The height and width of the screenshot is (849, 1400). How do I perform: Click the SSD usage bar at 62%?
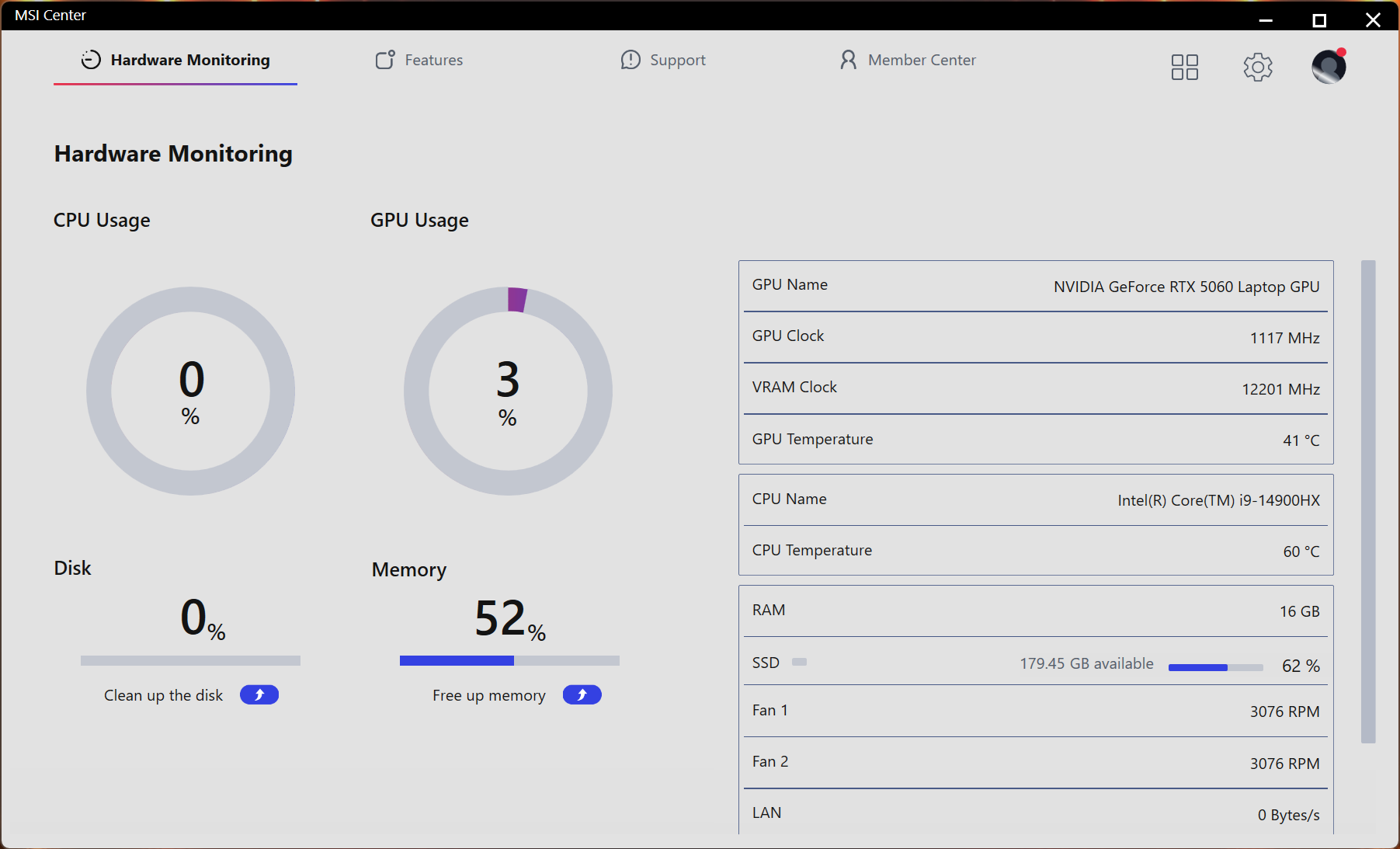tap(1215, 667)
